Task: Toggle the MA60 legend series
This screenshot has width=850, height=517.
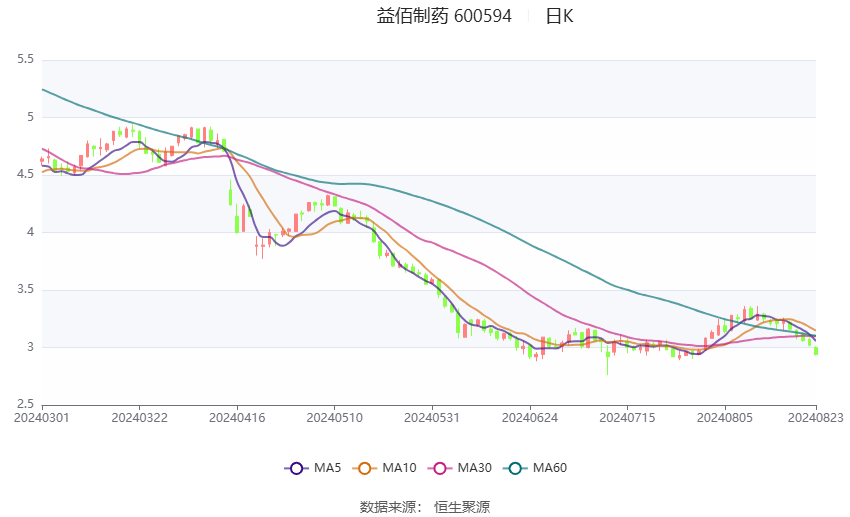Action: 535,468
